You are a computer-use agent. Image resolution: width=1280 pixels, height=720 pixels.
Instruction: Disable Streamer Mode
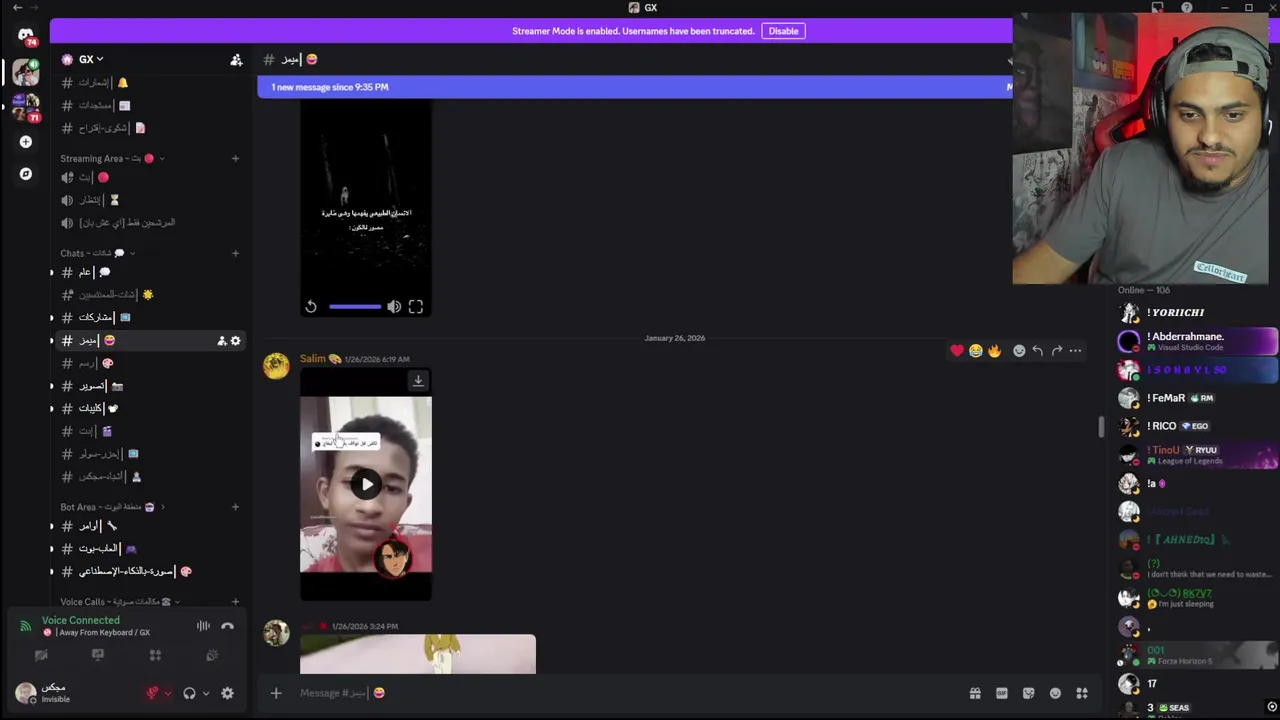(x=783, y=31)
